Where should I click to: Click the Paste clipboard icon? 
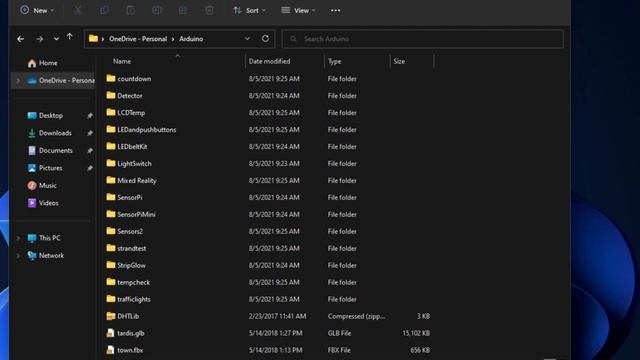(131, 10)
